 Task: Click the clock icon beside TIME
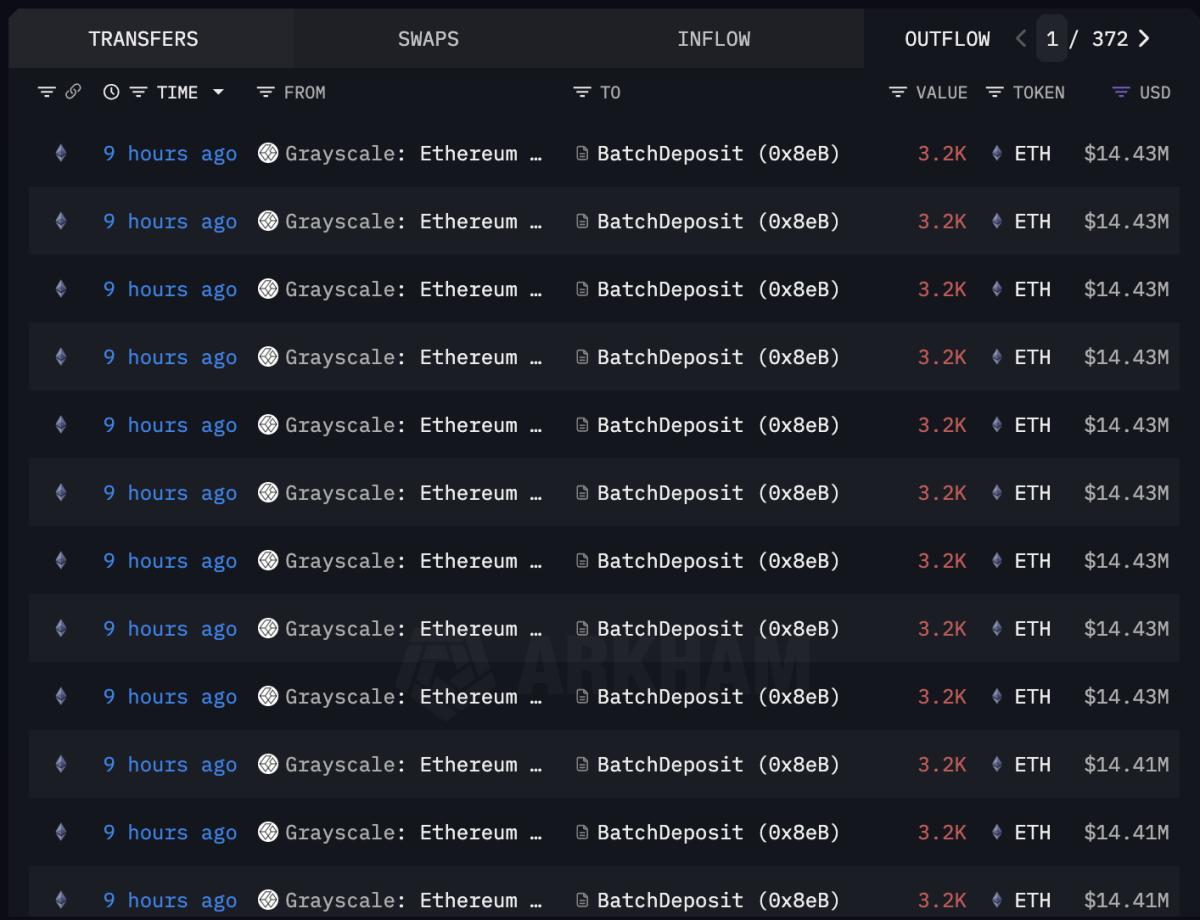tap(111, 92)
